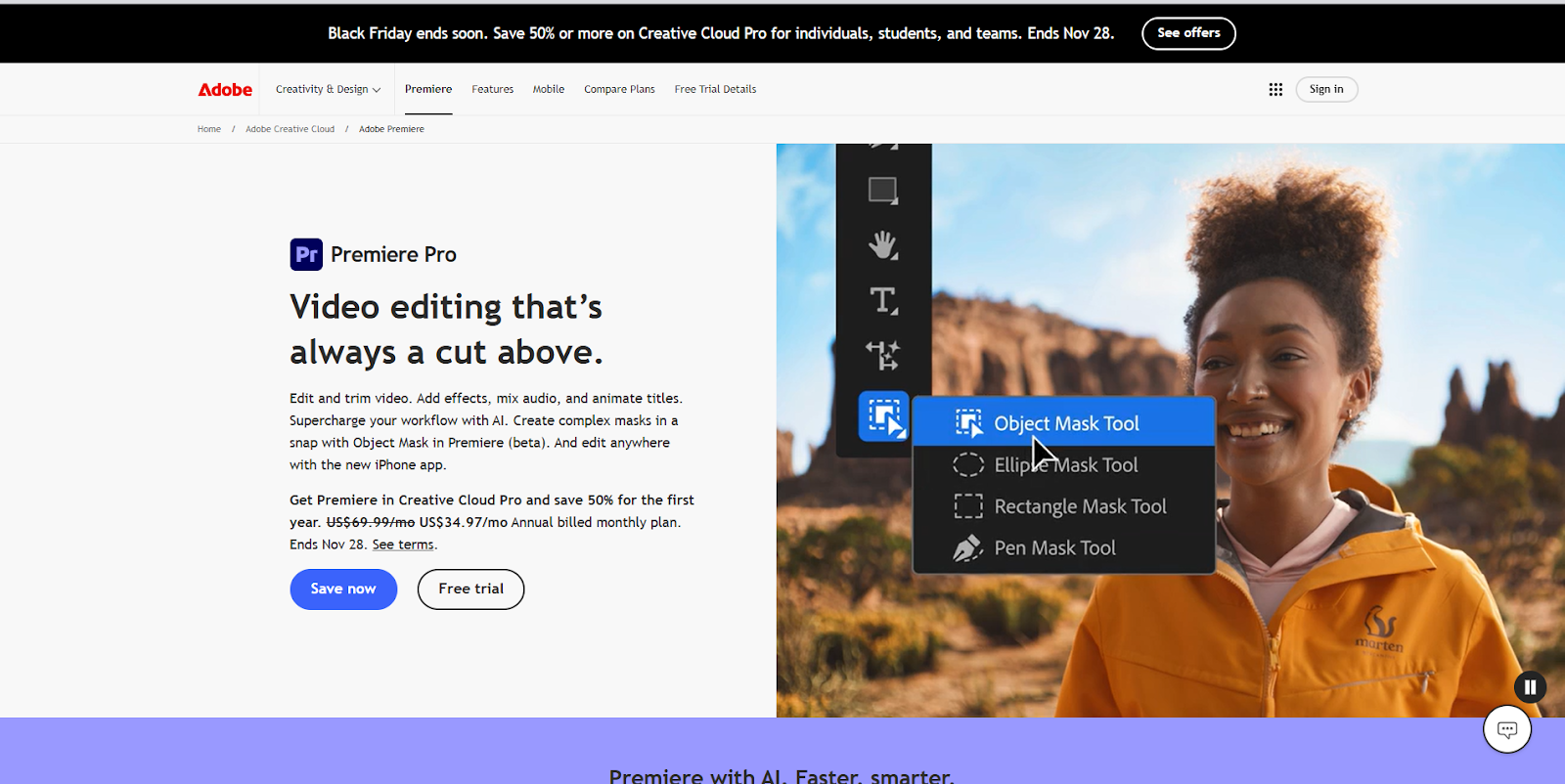Click the object mask icon in the dropdown menu
This screenshot has height=784, width=1565.
click(968, 423)
